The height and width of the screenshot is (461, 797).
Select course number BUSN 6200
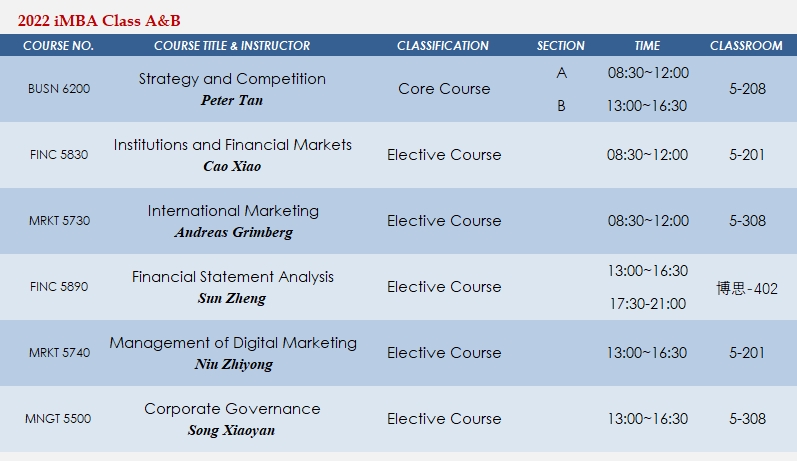point(59,88)
